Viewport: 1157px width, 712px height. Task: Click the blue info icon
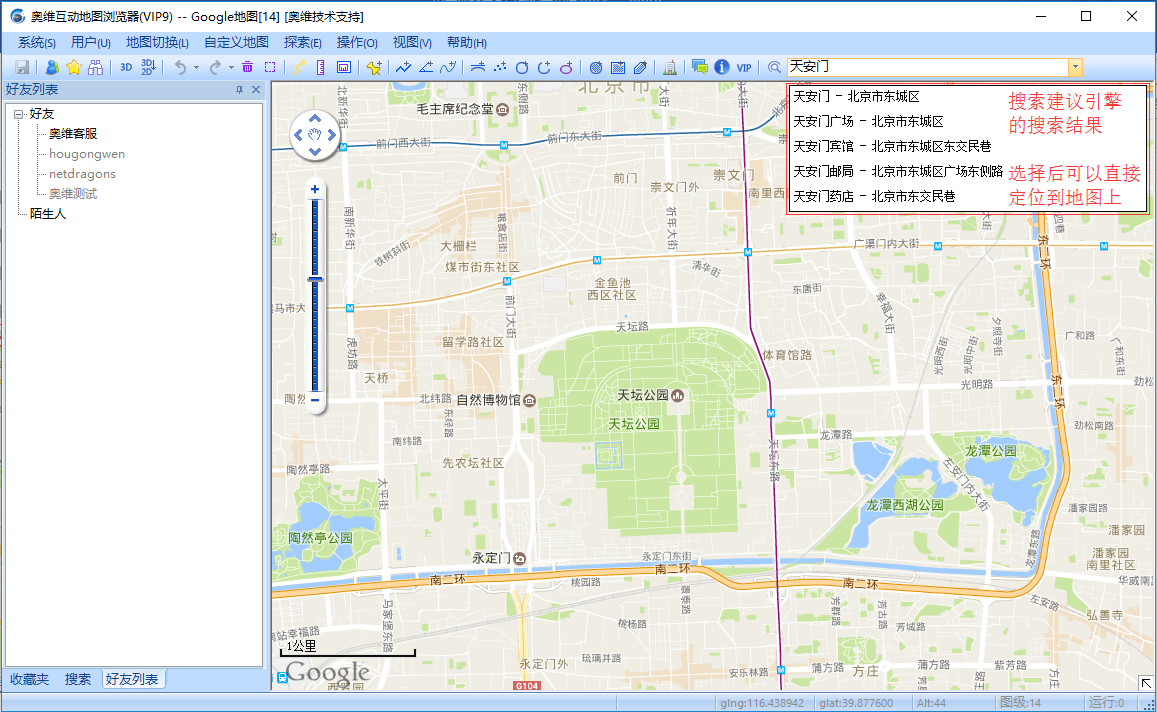(722, 68)
